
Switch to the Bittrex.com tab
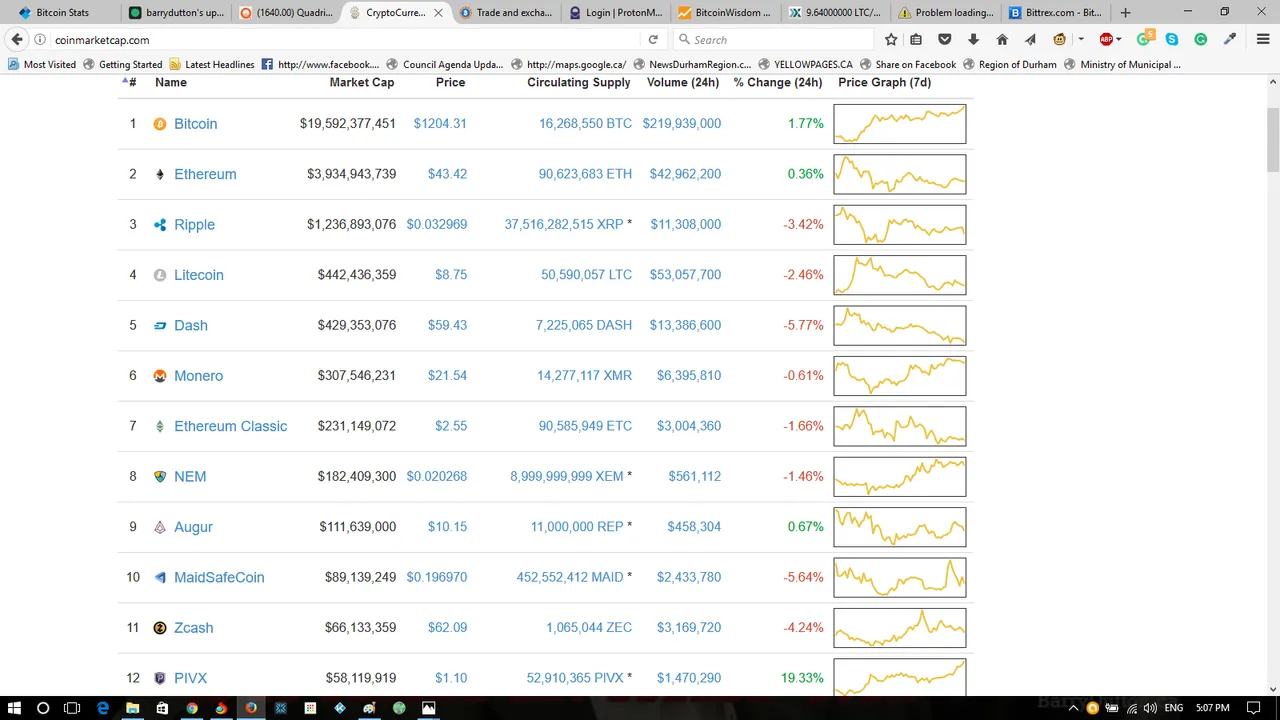tap(1056, 13)
